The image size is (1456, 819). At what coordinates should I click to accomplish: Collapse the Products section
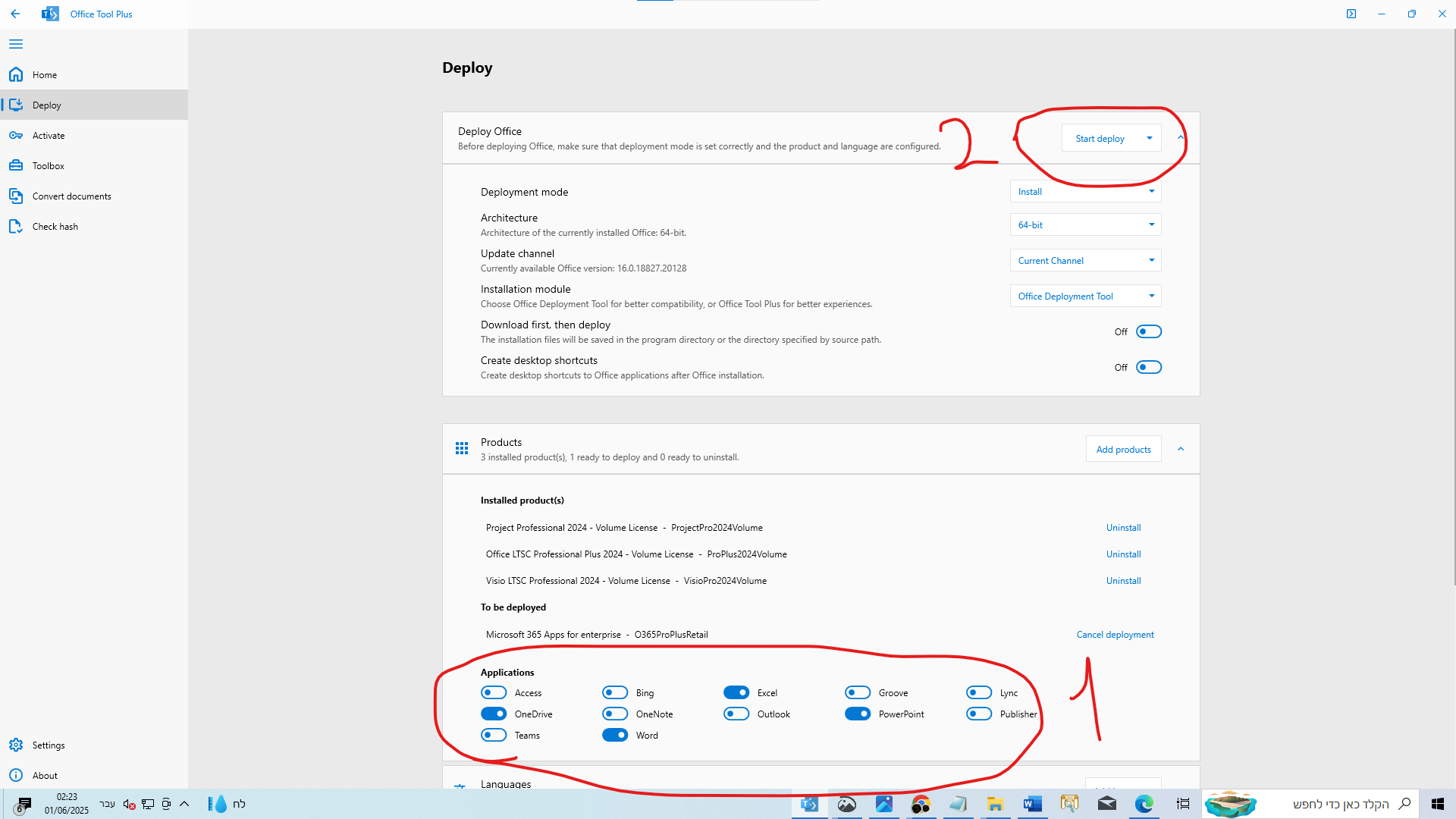click(x=1181, y=449)
